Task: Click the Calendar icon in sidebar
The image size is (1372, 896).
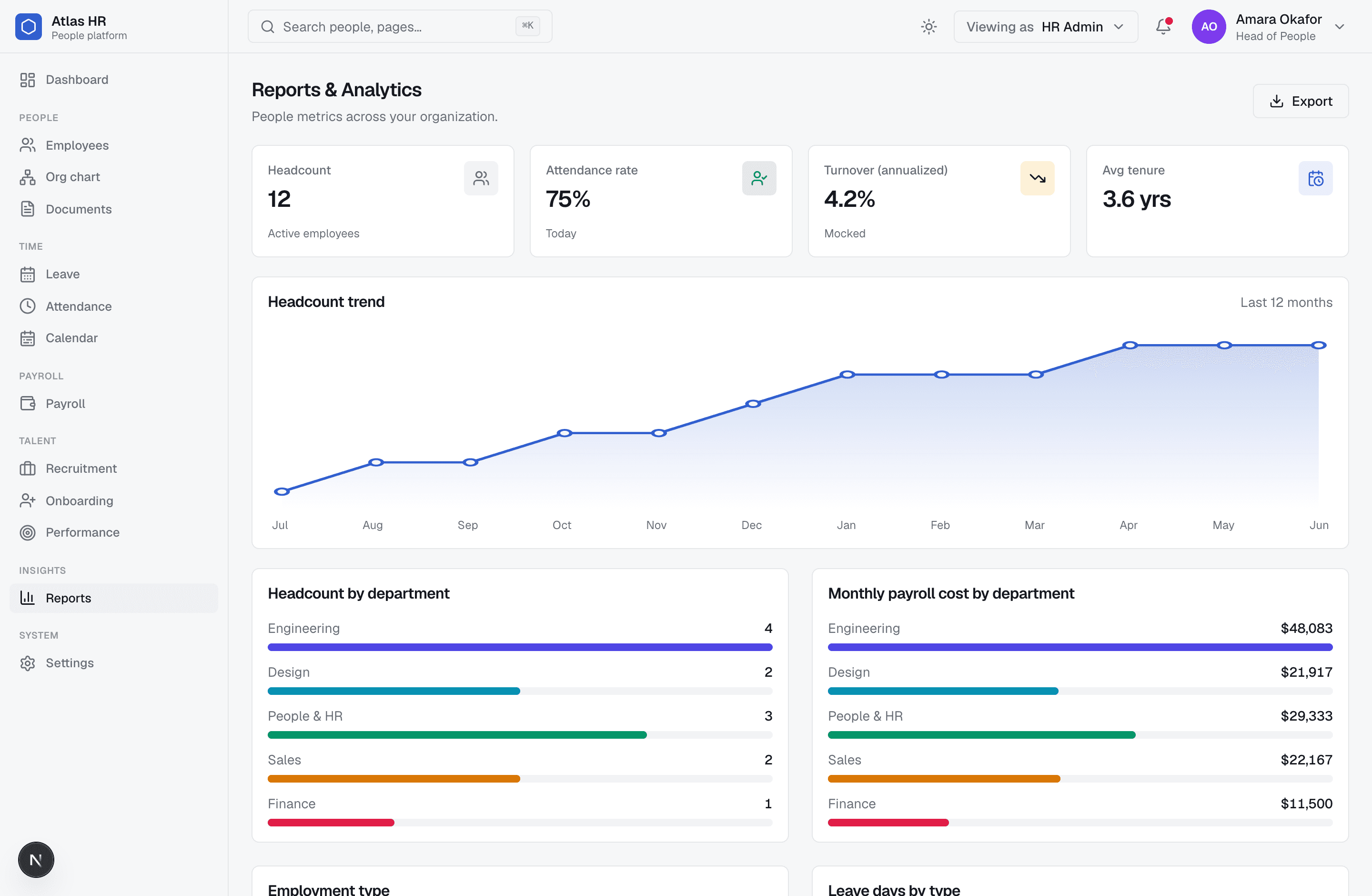Action: click(x=28, y=338)
